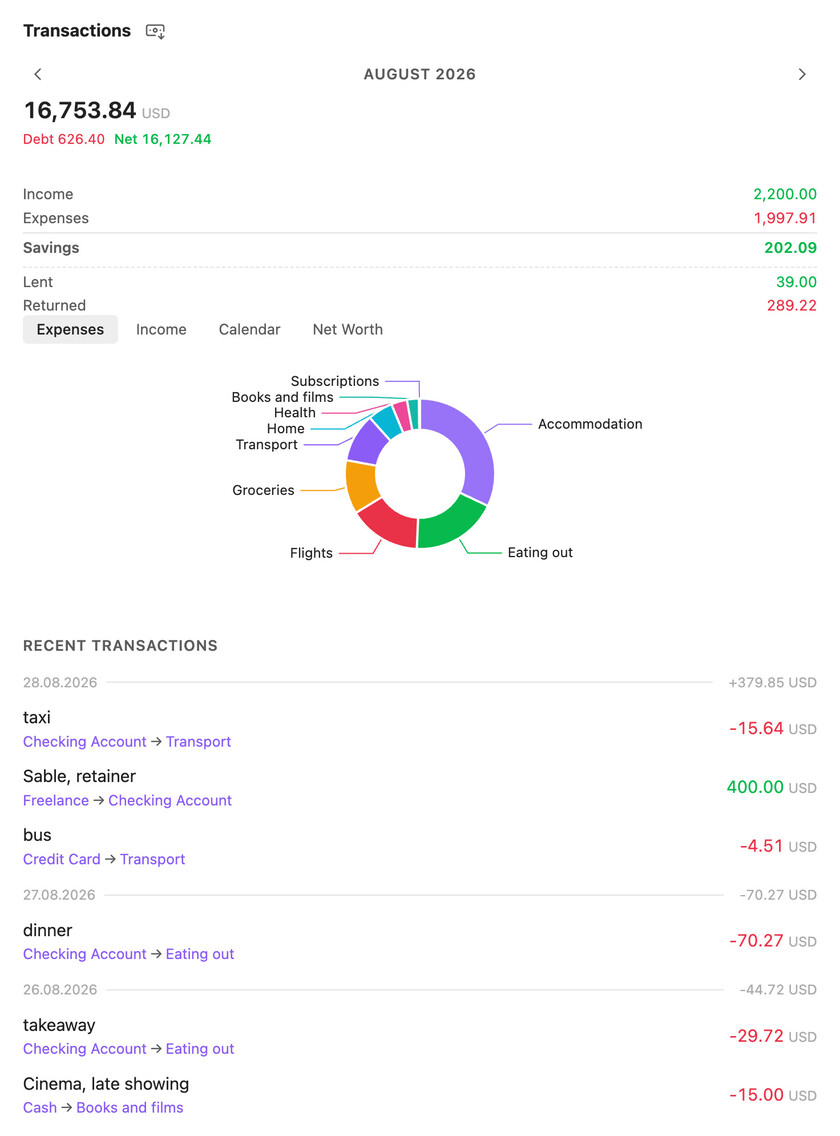This screenshot has width=840, height=1136.
Task: Open Transport link in taxi row
Action: point(199,742)
